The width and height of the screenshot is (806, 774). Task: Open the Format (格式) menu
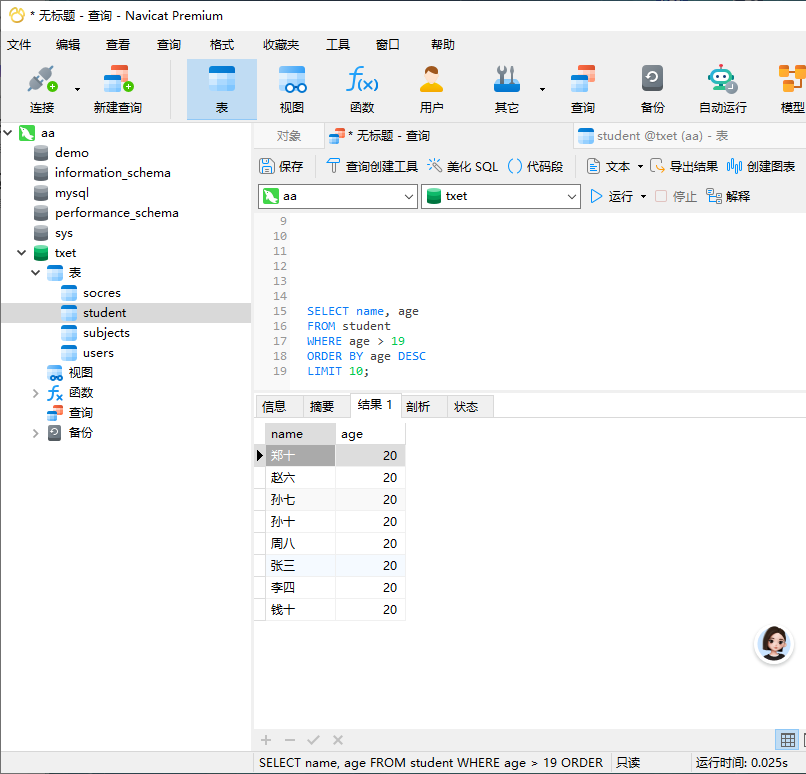222,45
